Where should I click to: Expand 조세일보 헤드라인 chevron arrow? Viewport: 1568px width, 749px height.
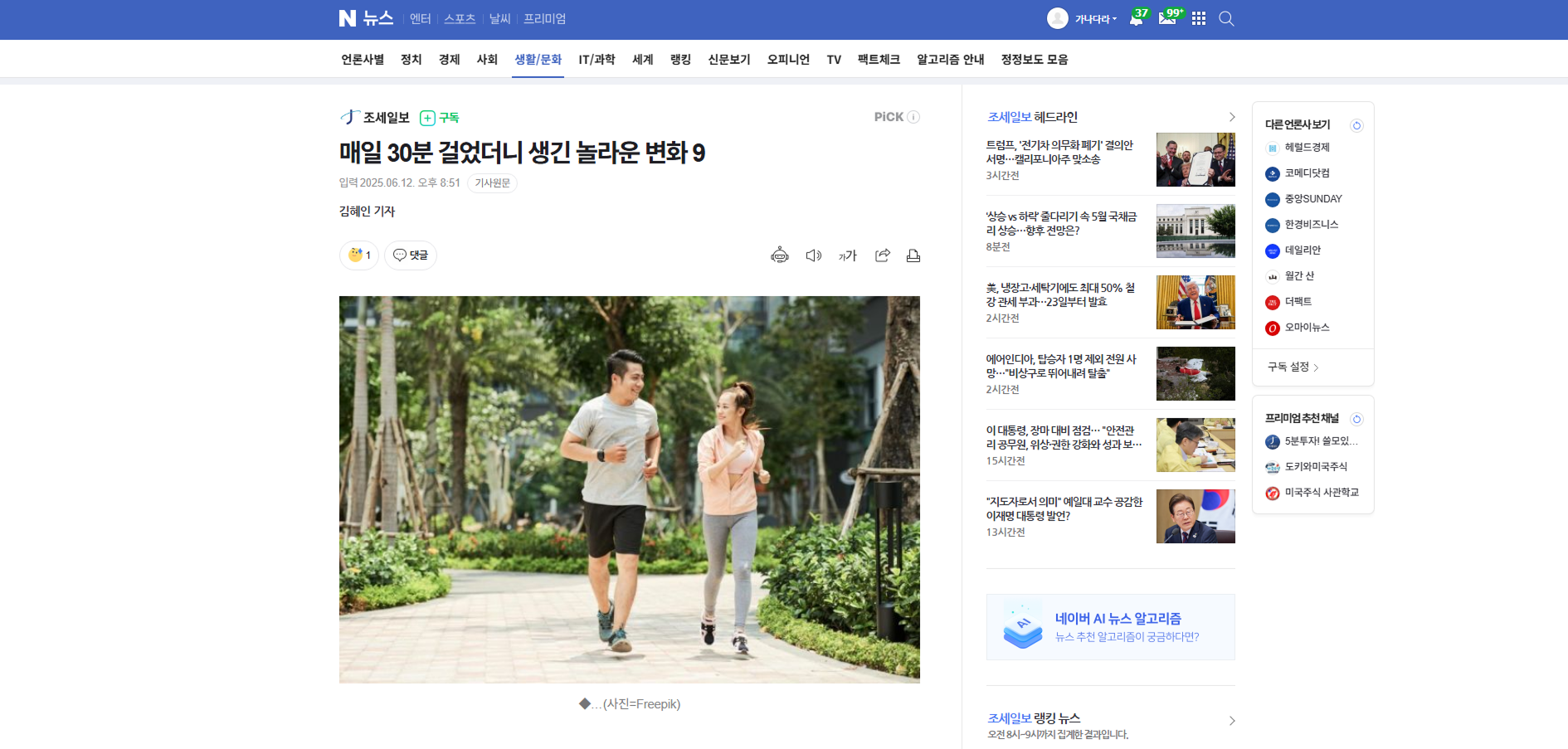click(1231, 117)
